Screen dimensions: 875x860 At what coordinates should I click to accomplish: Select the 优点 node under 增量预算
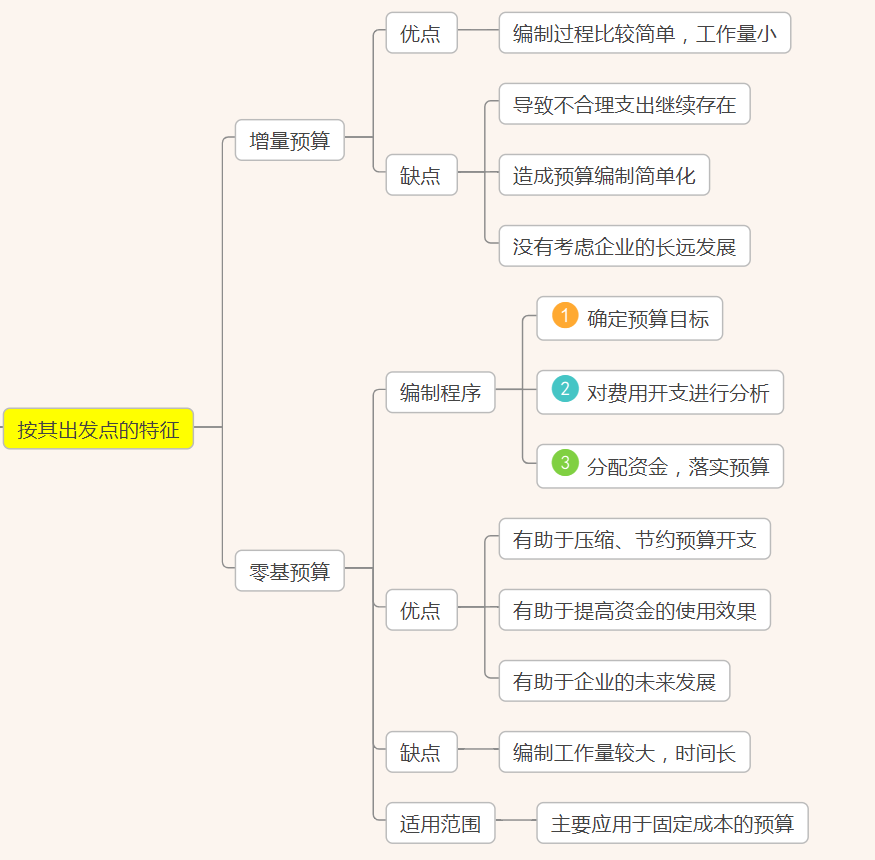pyautogui.click(x=421, y=33)
